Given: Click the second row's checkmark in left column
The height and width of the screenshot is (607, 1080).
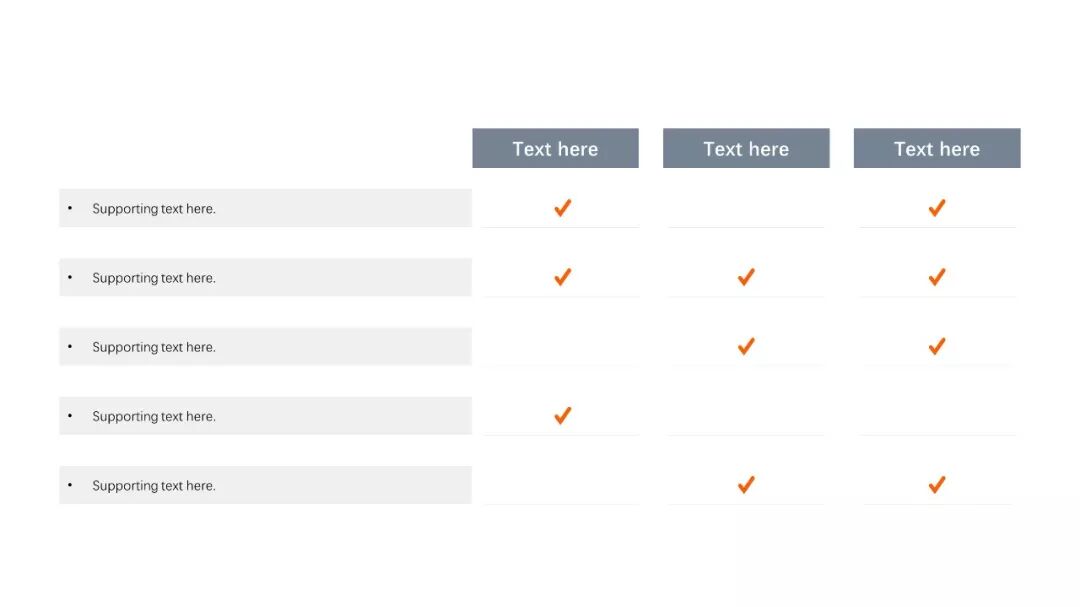Looking at the screenshot, I should click(562, 277).
